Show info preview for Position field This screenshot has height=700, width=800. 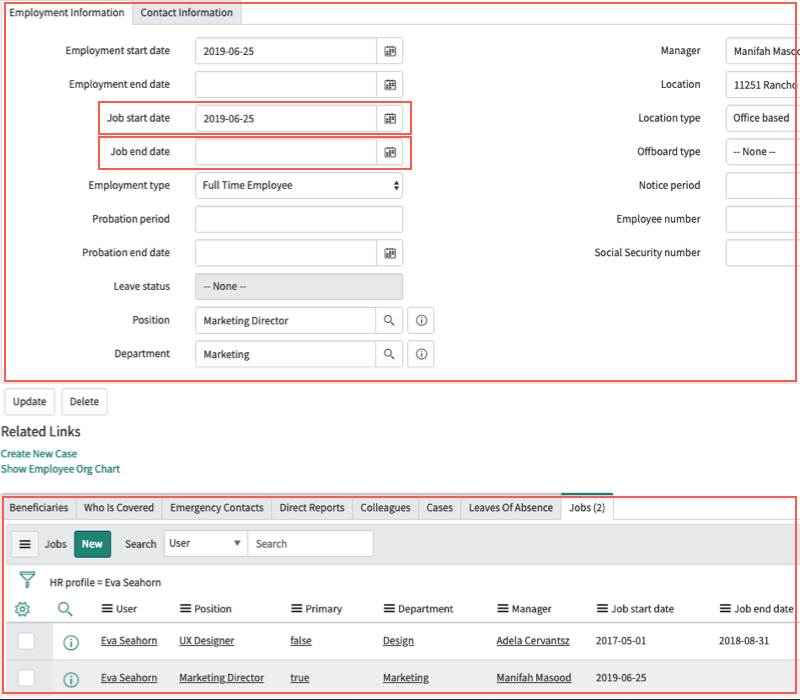coord(421,320)
